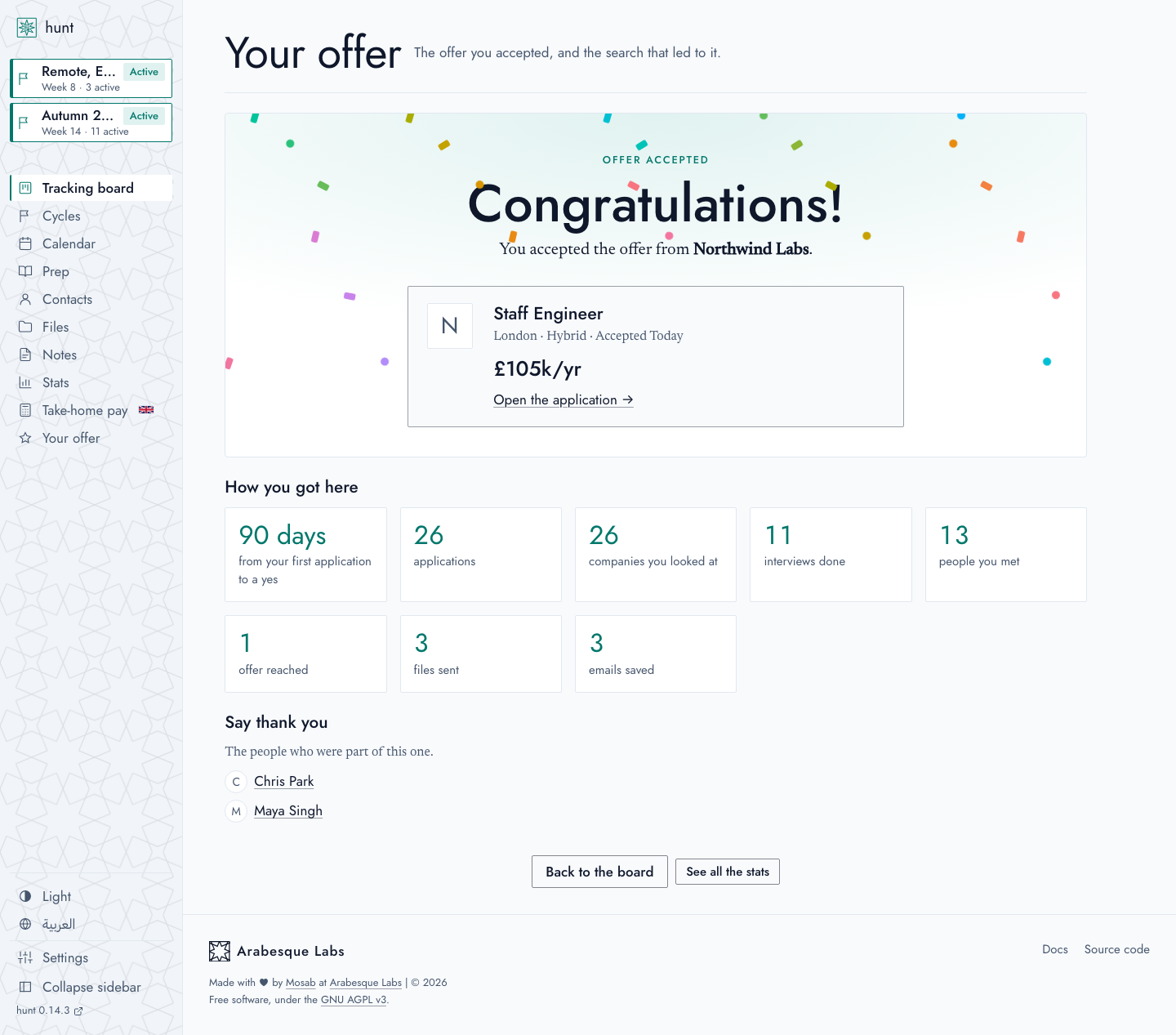This screenshot has width=1176, height=1035.
Task: Click the 13 people you met card
Action: pos(1006,555)
